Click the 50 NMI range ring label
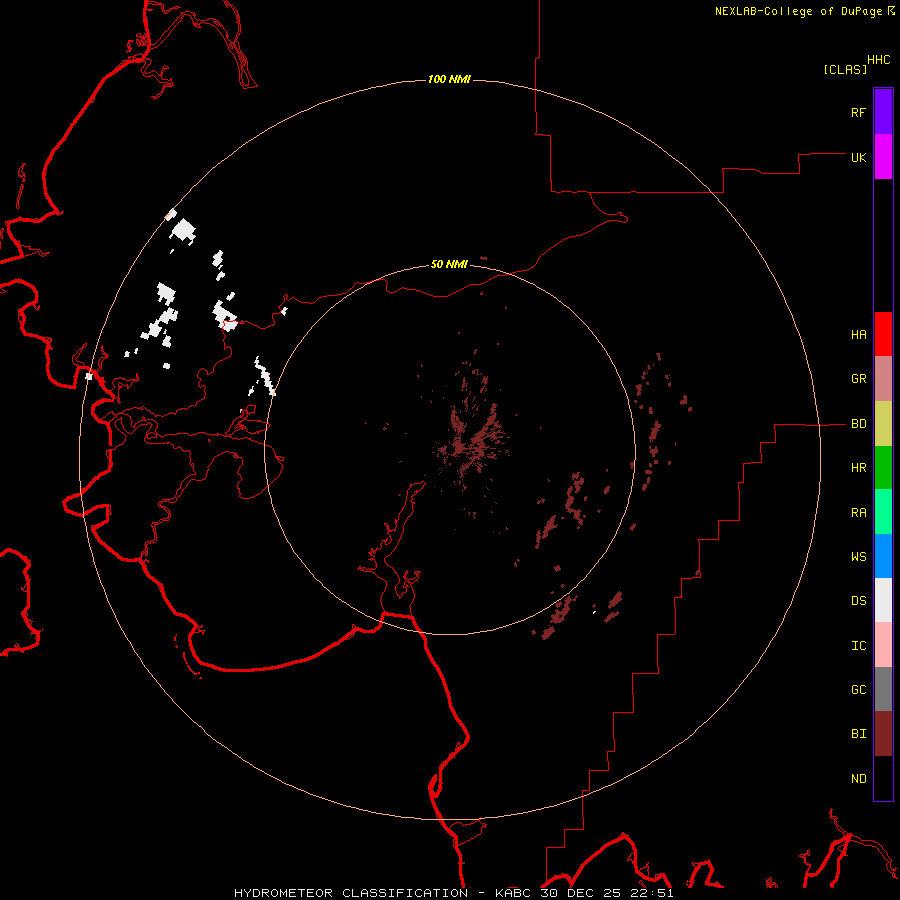This screenshot has height=900, width=900. point(449,264)
